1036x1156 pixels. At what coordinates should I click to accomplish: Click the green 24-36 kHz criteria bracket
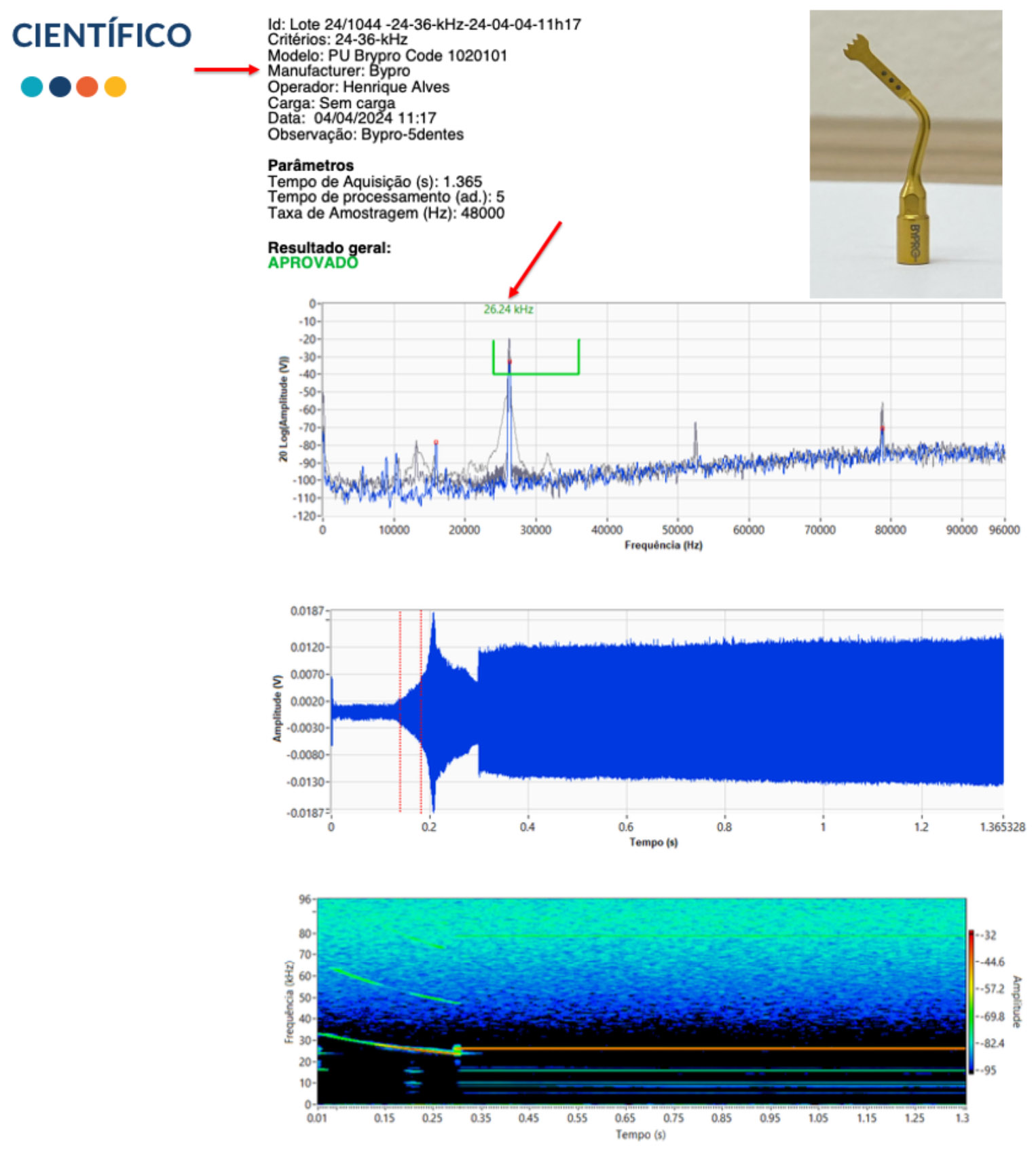[536, 373]
